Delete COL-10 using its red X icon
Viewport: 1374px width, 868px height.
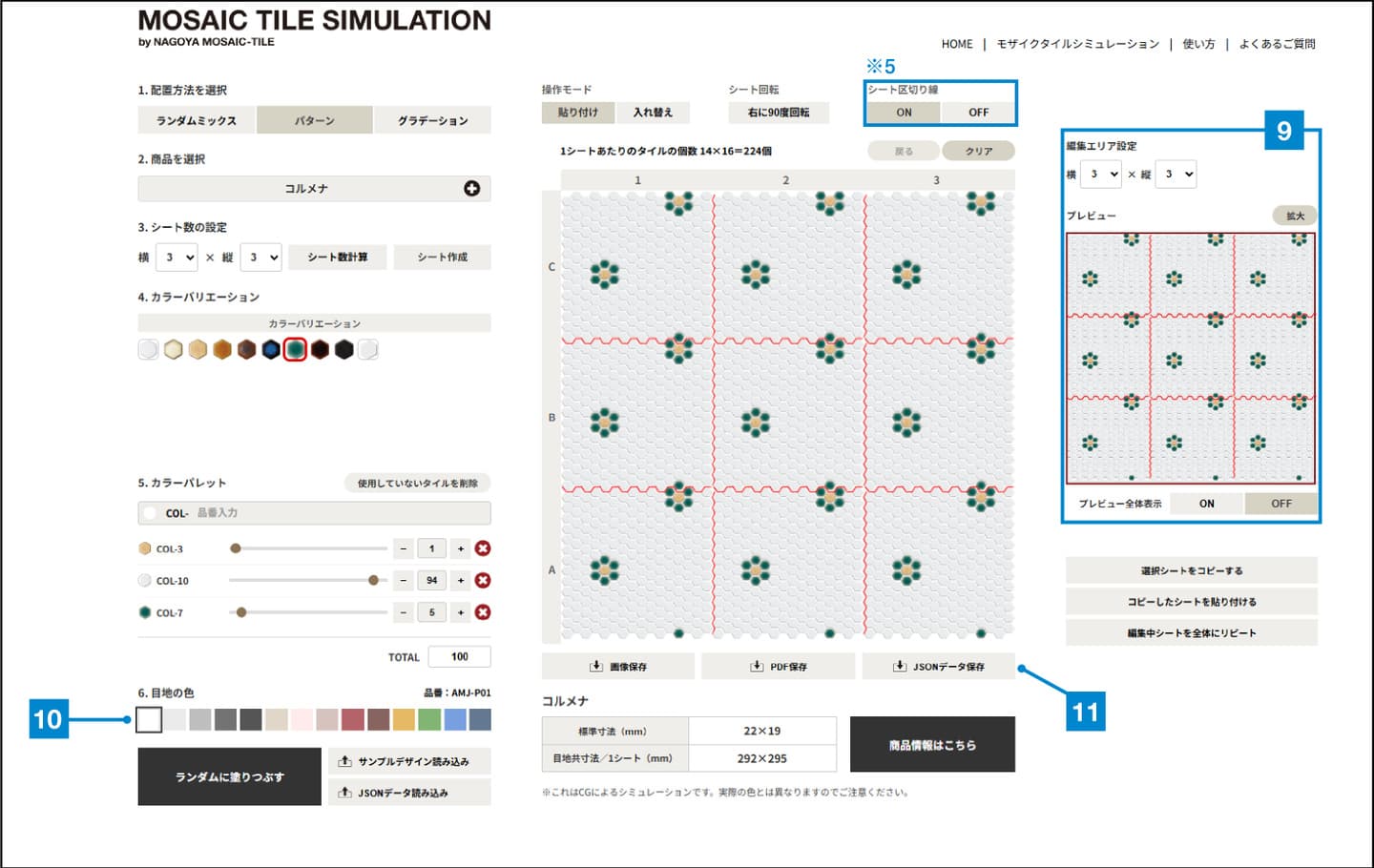point(483,580)
